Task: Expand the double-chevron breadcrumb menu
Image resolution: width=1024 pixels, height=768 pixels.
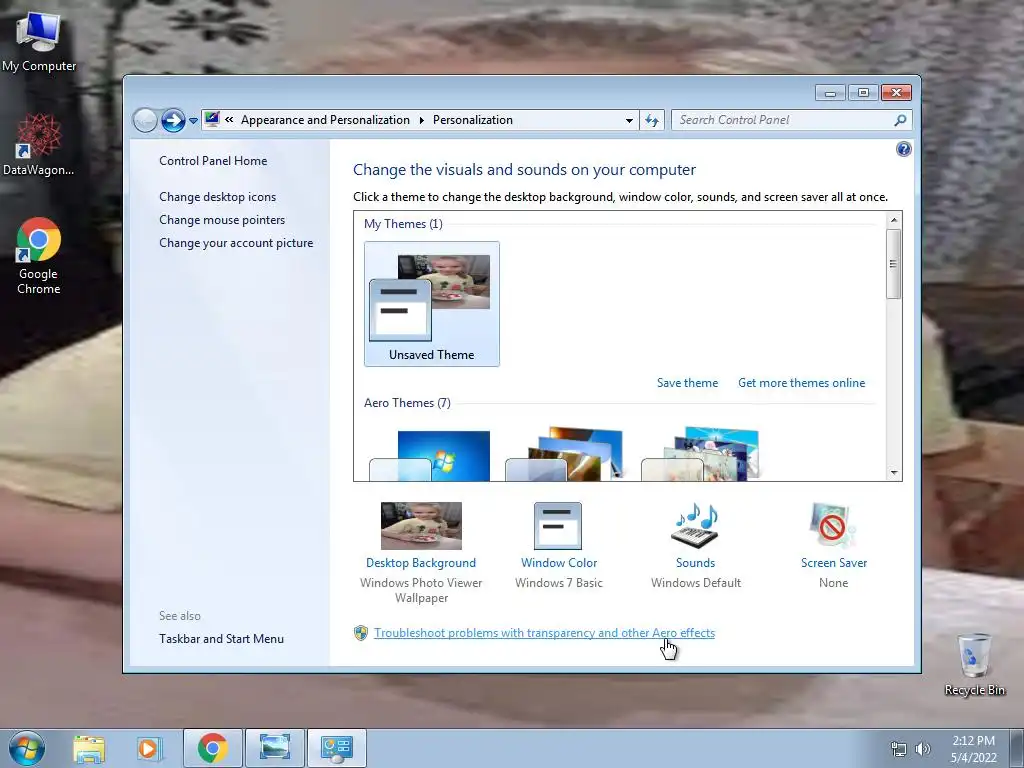Action: click(229, 120)
